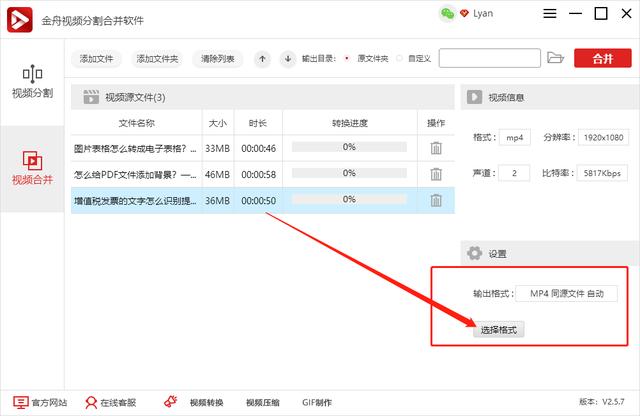Click progress bar of the 00:00:46 file
The image size is (640, 416).
click(349, 147)
